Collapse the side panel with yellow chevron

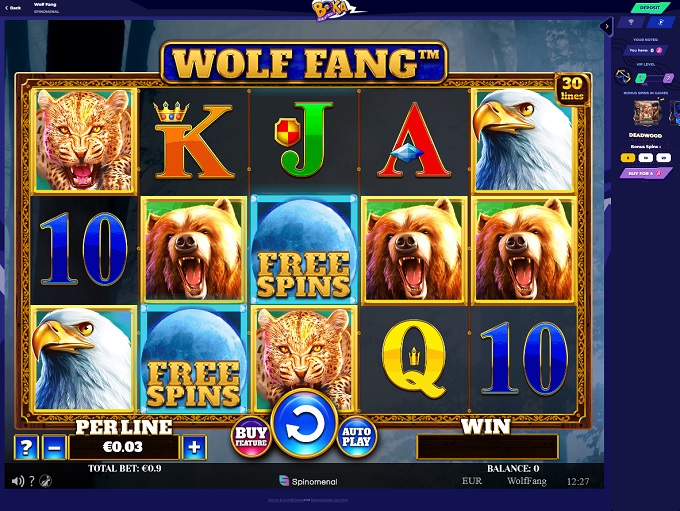coord(606,26)
